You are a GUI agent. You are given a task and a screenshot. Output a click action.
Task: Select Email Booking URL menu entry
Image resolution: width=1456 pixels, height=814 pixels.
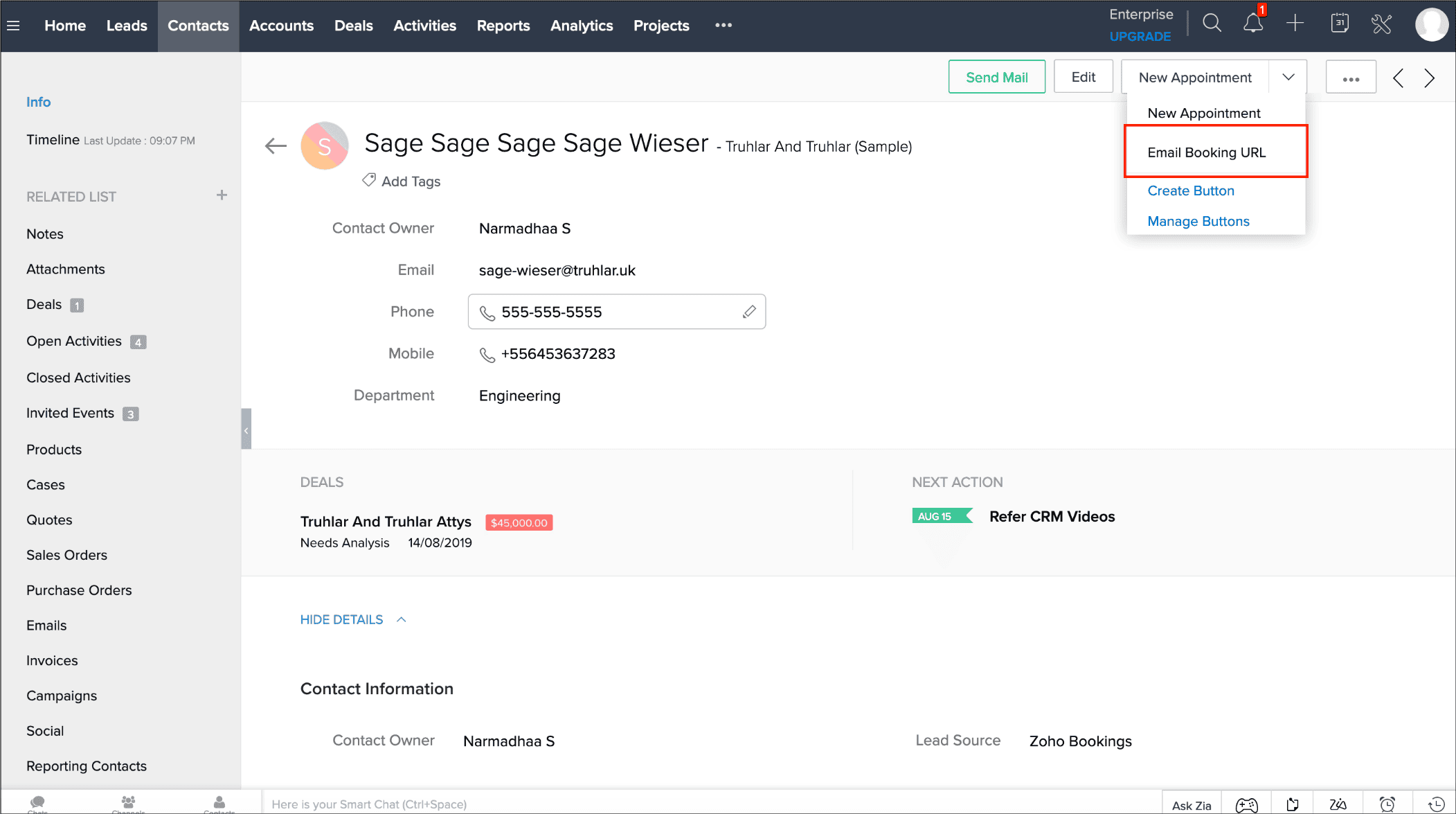click(1206, 152)
